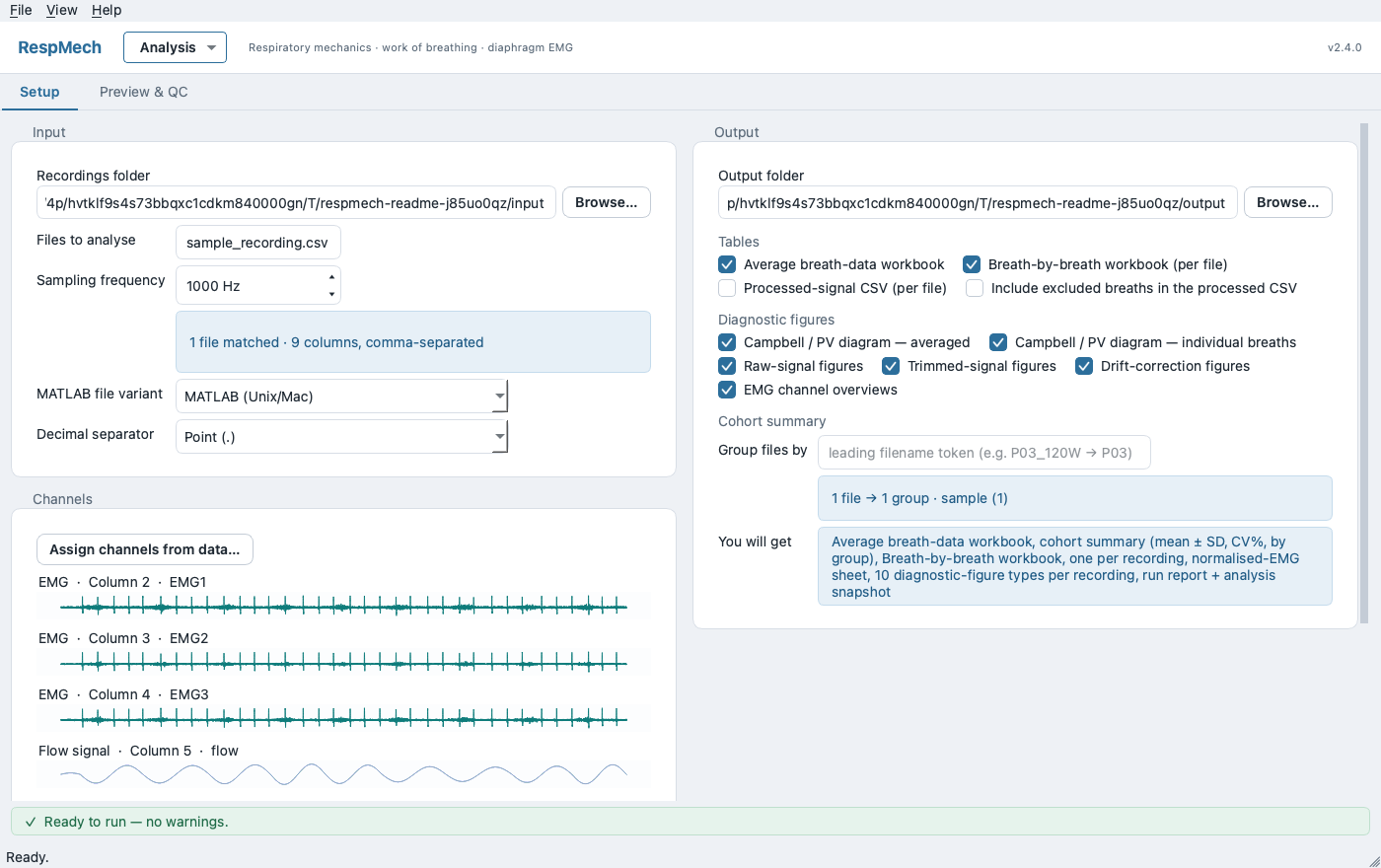The image size is (1381, 868).
Task: Click 'Flow signal · Column 5 · flow' label
Action: pos(138,751)
